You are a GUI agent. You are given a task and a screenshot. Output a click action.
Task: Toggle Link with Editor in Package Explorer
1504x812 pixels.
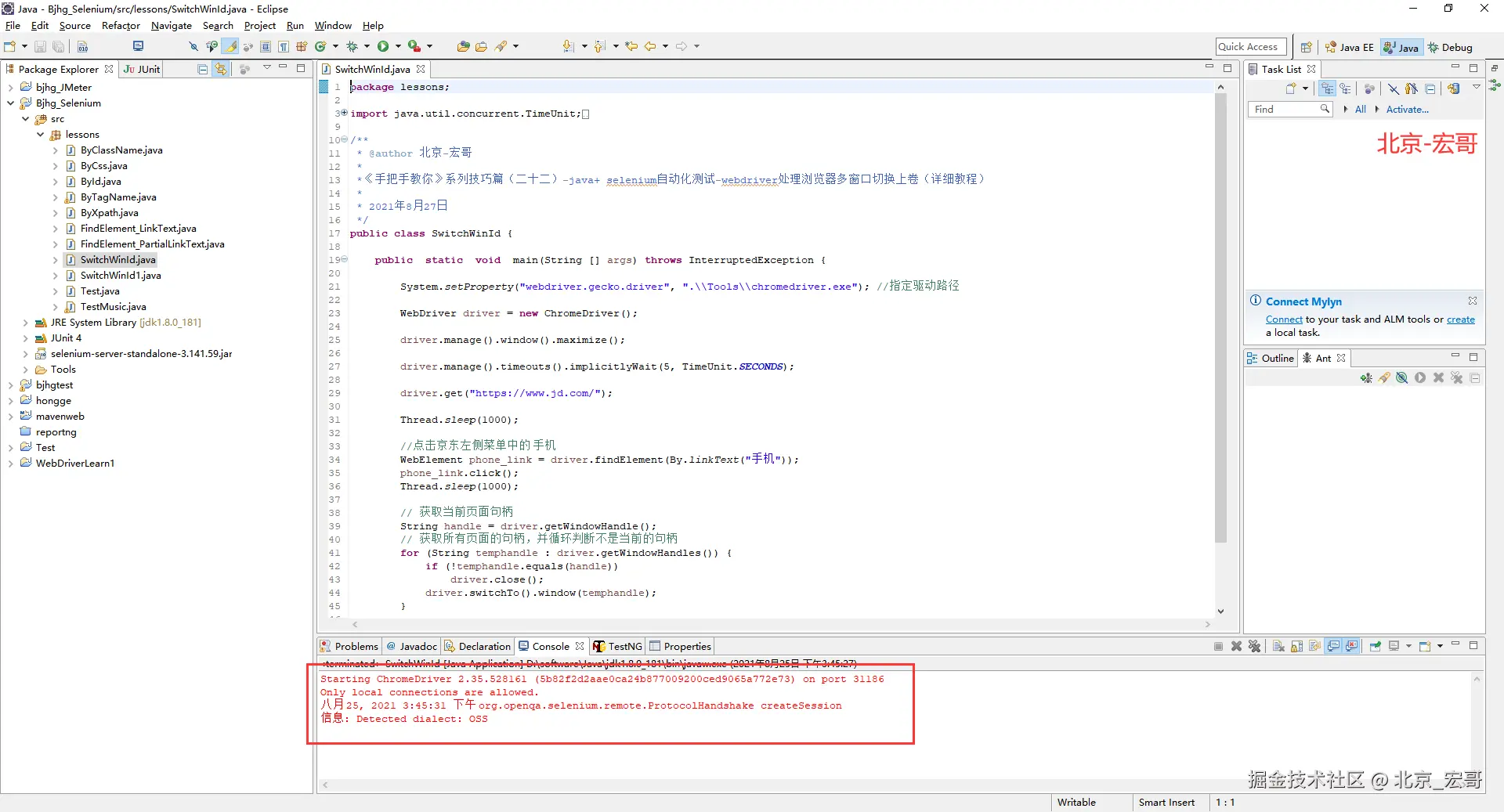tap(221, 69)
